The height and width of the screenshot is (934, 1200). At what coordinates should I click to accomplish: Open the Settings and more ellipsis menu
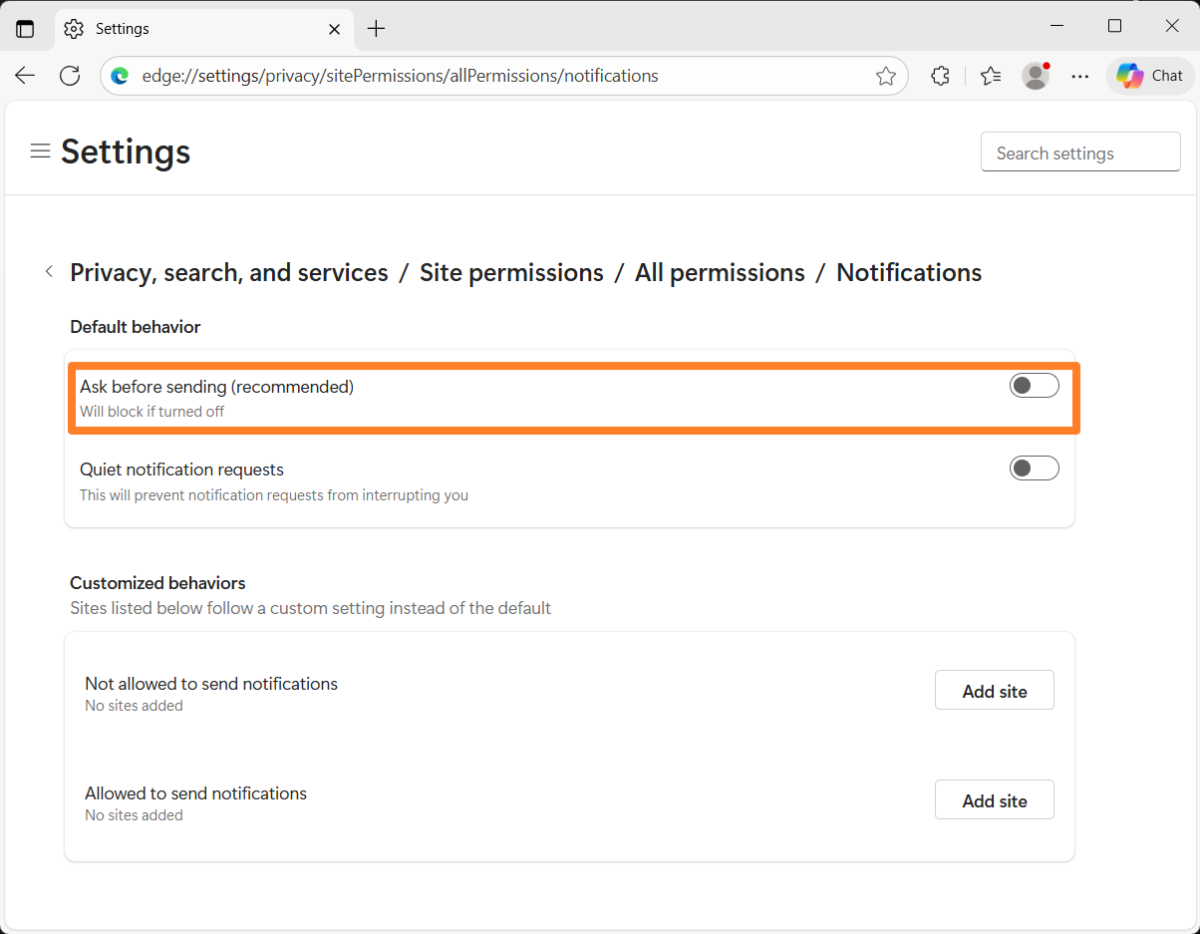click(x=1080, y=75)
